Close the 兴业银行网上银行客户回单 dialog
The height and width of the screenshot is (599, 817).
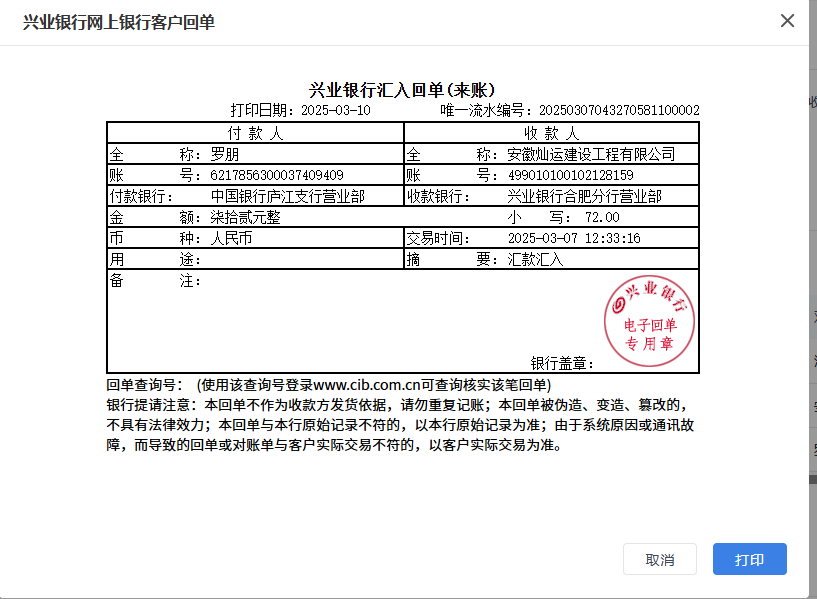(x=787, y=21)
